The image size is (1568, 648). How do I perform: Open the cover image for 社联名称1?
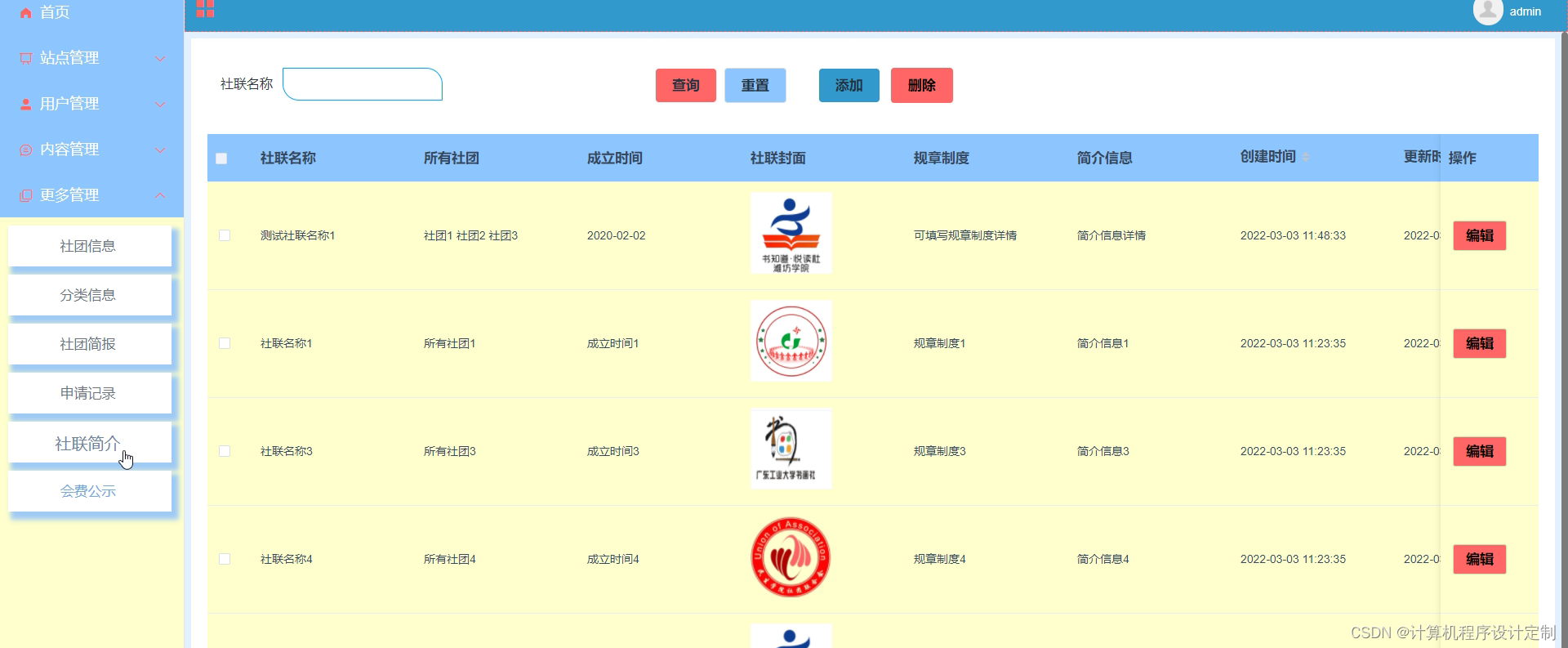(791, 341)
